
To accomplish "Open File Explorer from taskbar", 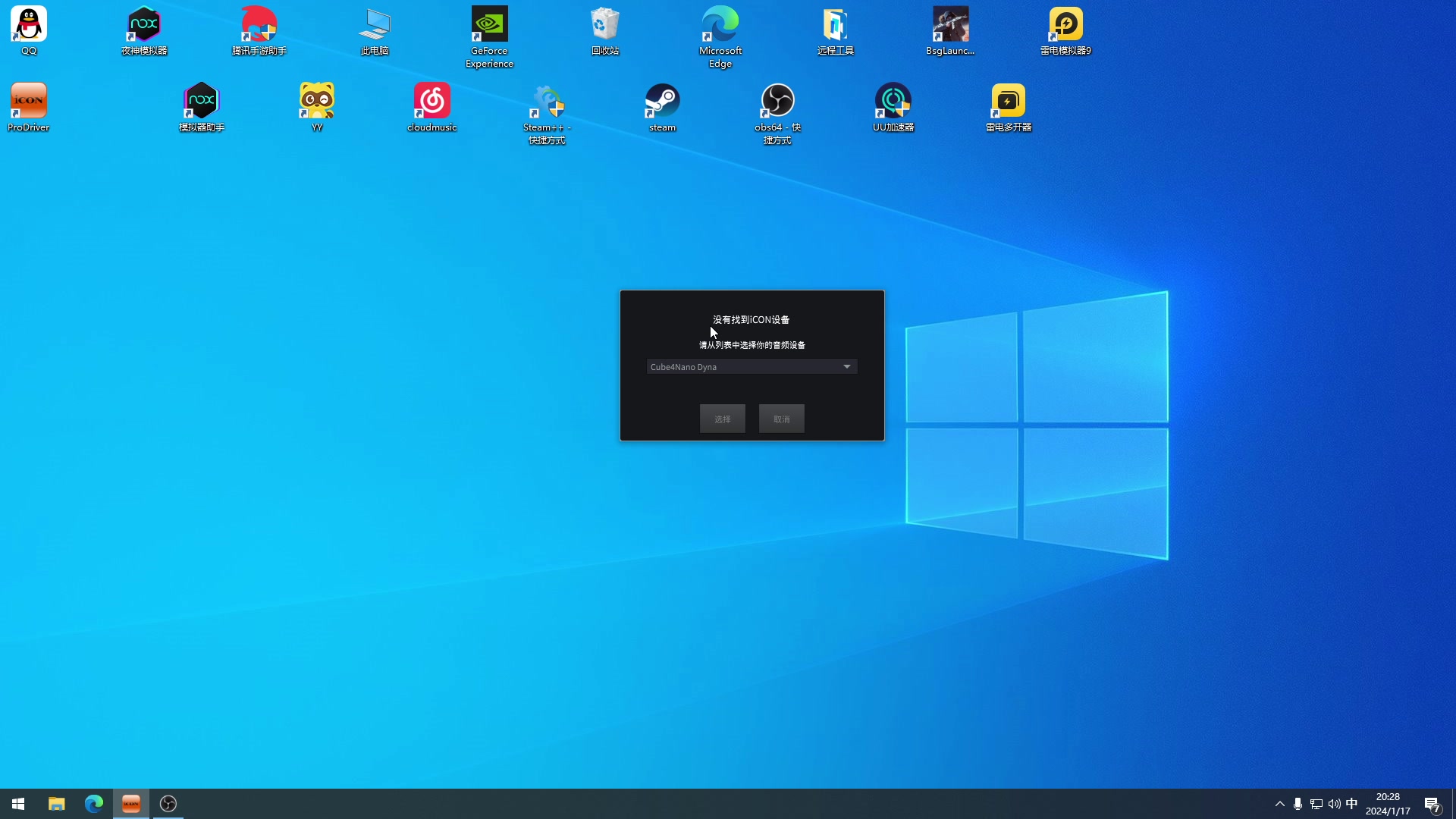I will [56, 804].
